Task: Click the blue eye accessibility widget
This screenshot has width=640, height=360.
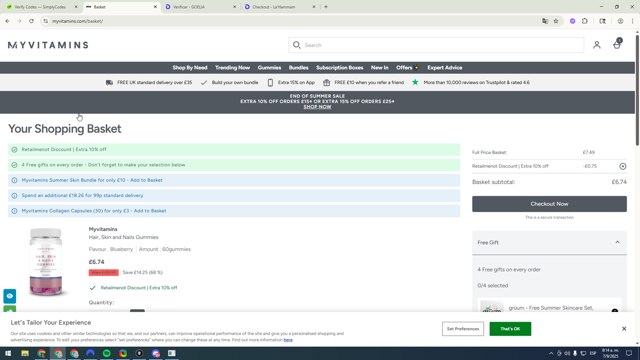Action: click(10, 296)
